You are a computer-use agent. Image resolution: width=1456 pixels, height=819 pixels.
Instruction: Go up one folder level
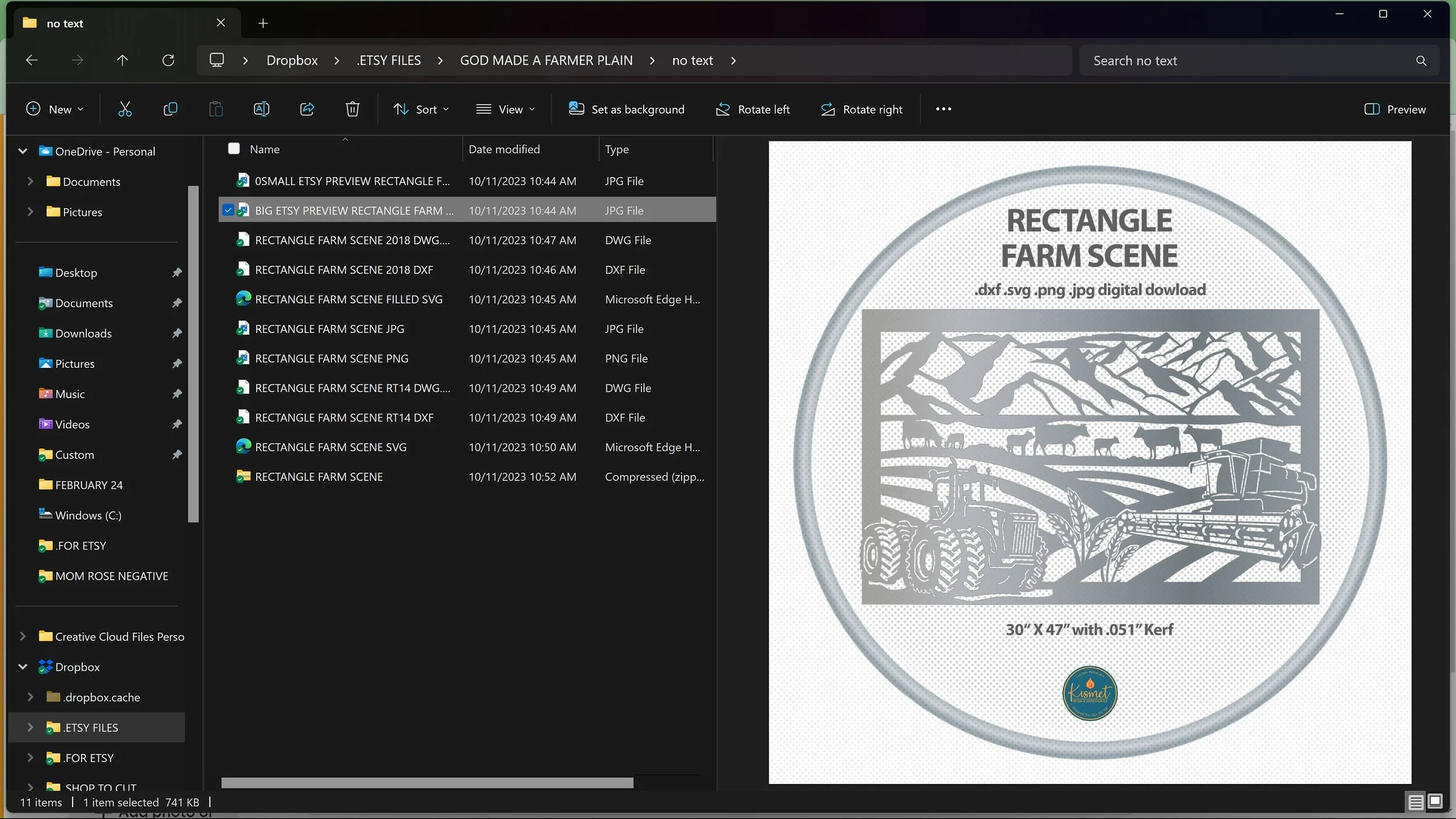pos(122,61)
